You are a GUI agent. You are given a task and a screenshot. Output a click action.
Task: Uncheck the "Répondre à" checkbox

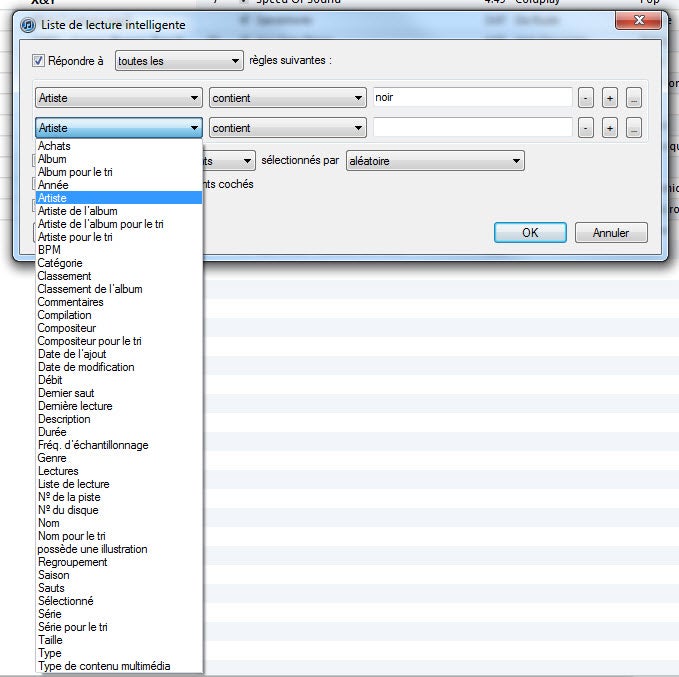coord(39,61)
